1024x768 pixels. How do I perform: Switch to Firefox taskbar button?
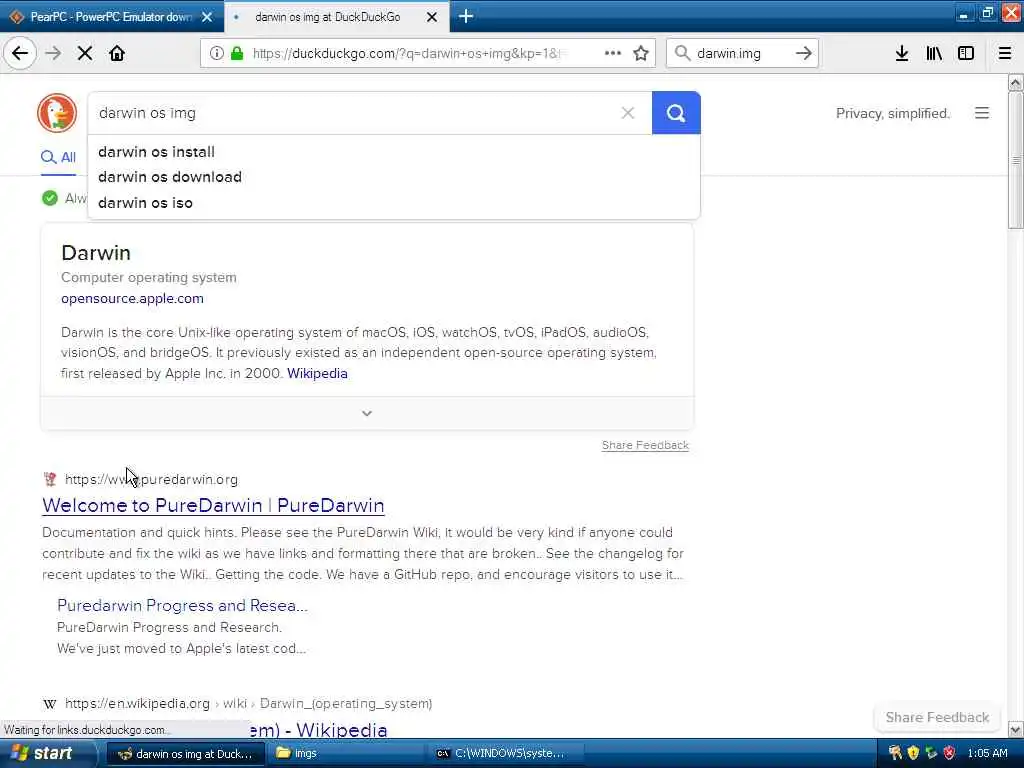pos(186,754)
